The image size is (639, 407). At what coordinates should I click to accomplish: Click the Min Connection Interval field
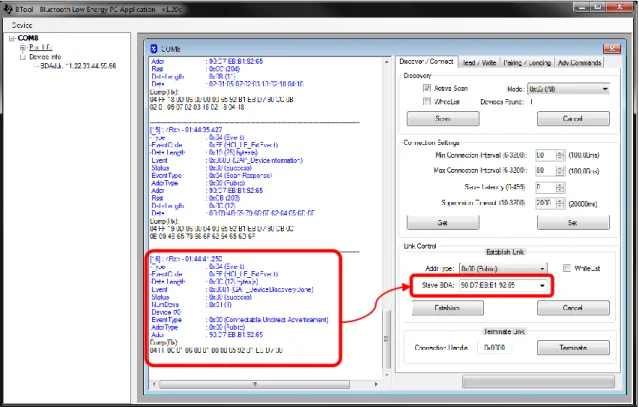pyautogui.click(x=545, y=155)
